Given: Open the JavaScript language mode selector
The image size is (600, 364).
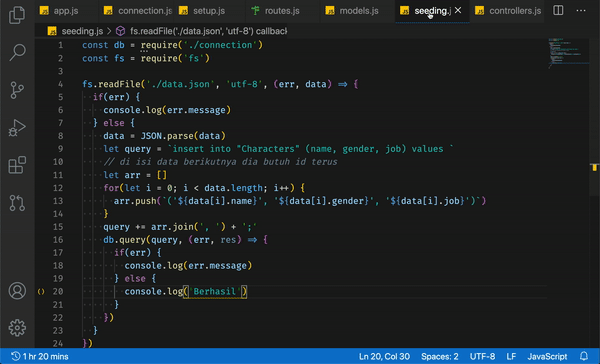Looking at the screenshot, I should (547, 356).
